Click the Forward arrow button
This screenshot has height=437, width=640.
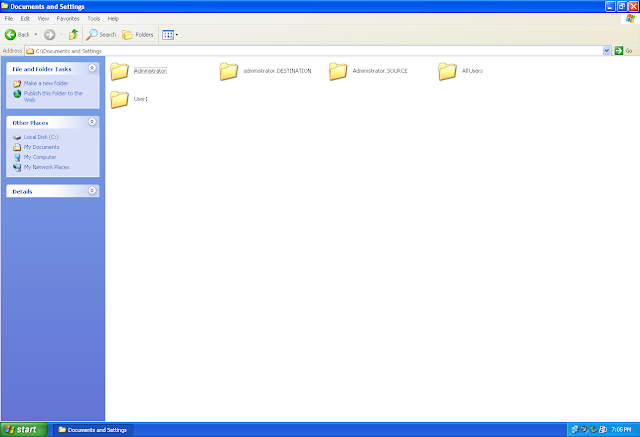(x=49, y=35)
